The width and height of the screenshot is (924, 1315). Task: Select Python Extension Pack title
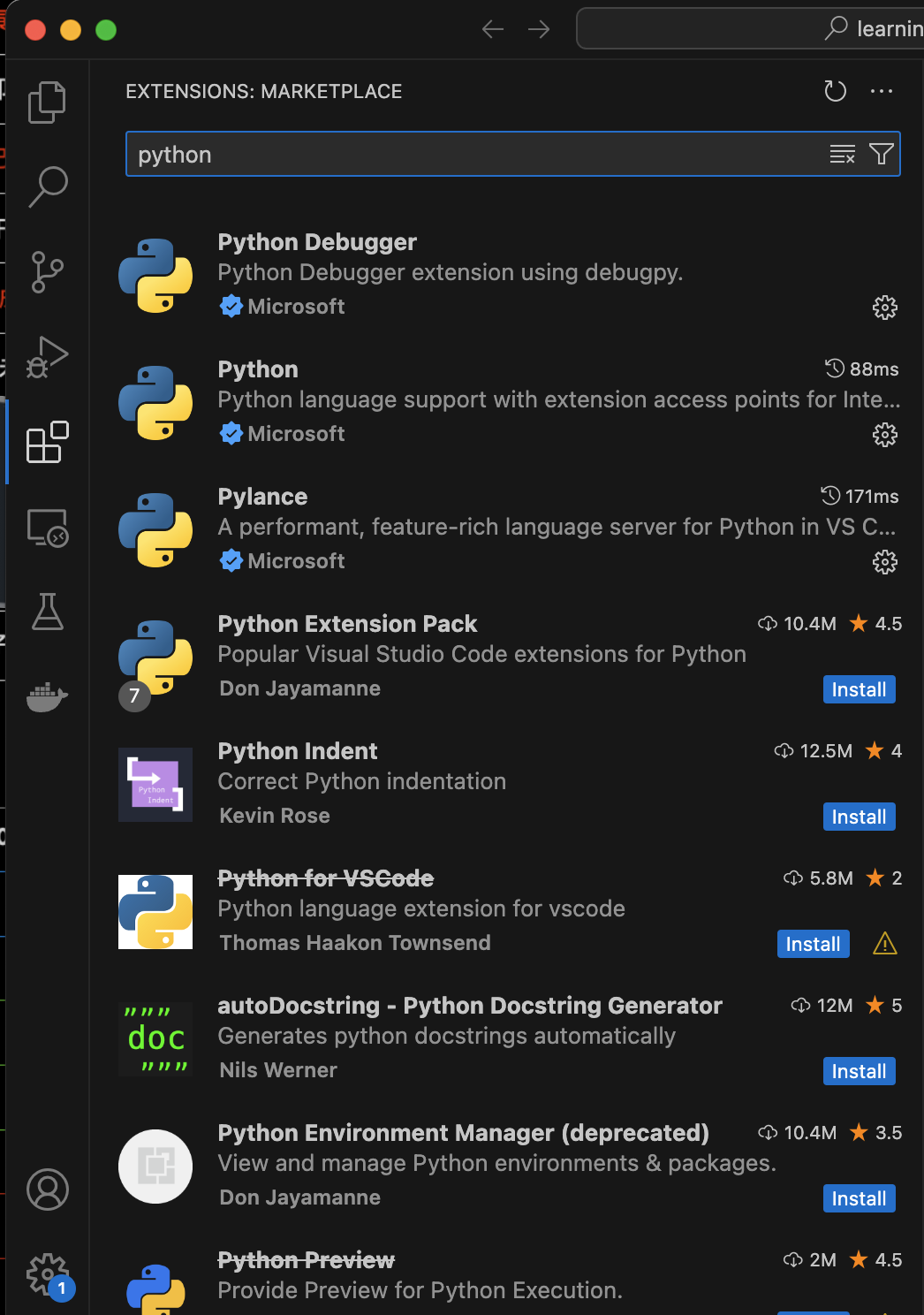(x=347, y=624)
